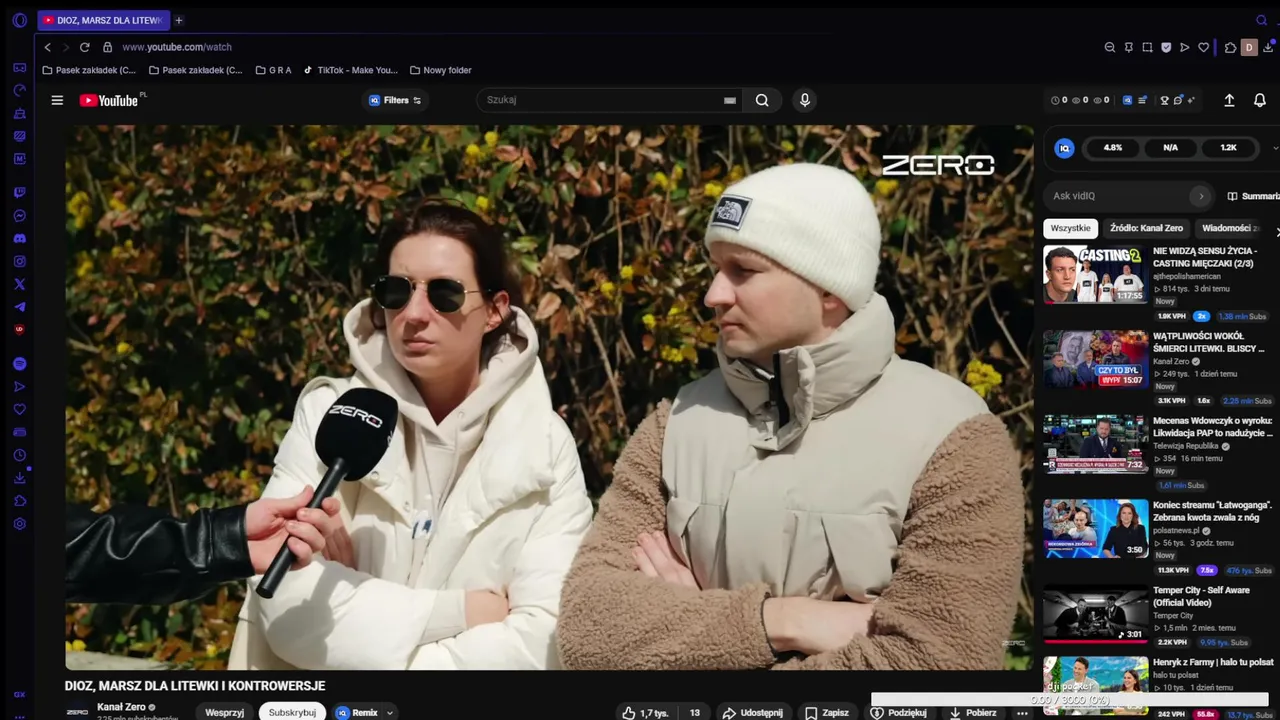
Task: Open the NIE WIDZĄ SENSU ŻYCIA video thumbnail
Action: (1096, 274)
